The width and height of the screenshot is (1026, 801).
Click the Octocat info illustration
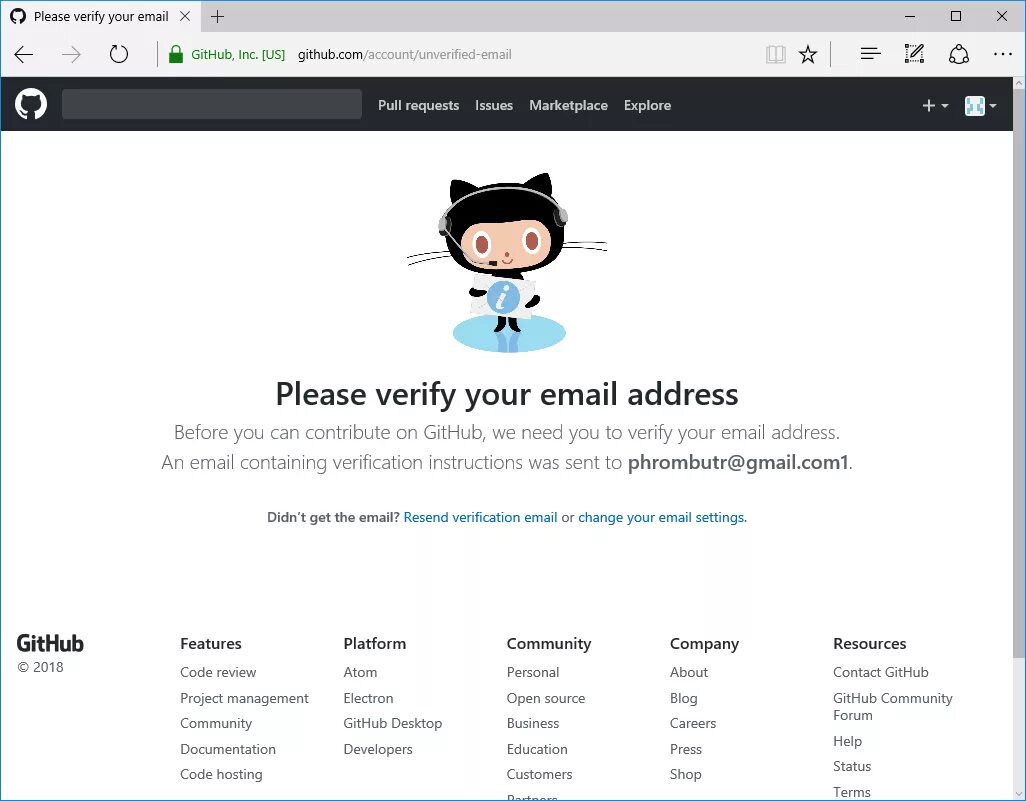click(x=507, y=262)
